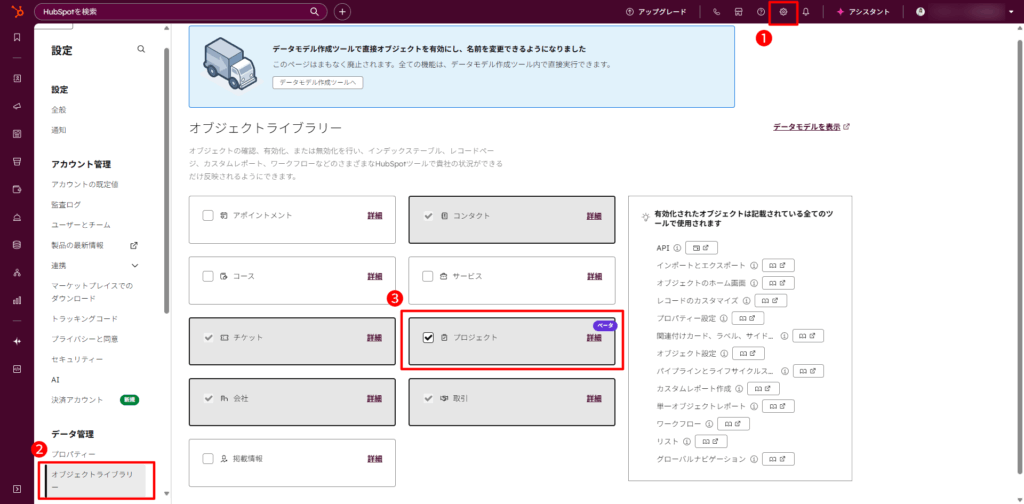Click the info icon next to インポートとエクスポート

pyautogui.click(x=753, y=266)
